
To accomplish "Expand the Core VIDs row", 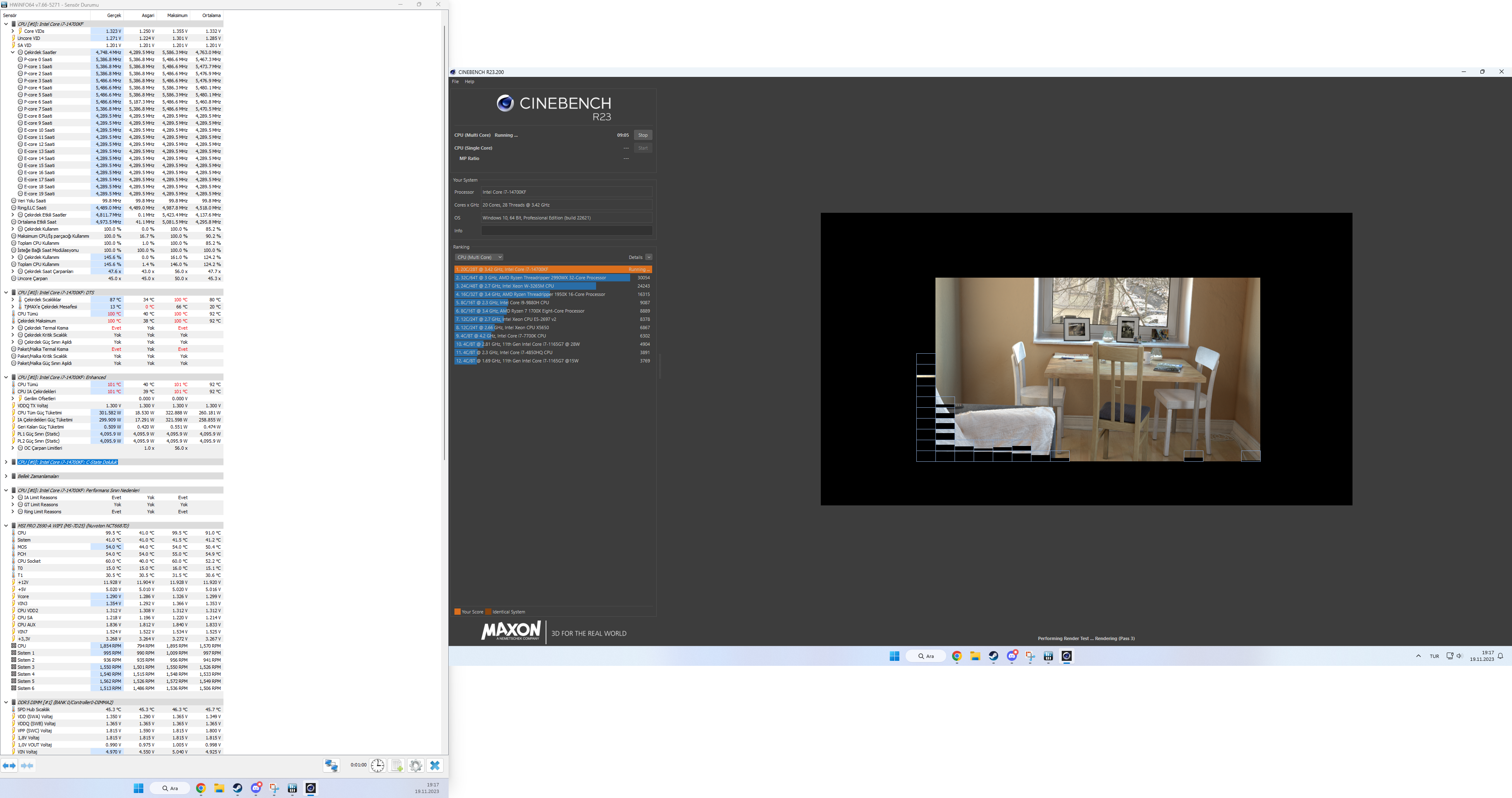I will pos(13,31).
